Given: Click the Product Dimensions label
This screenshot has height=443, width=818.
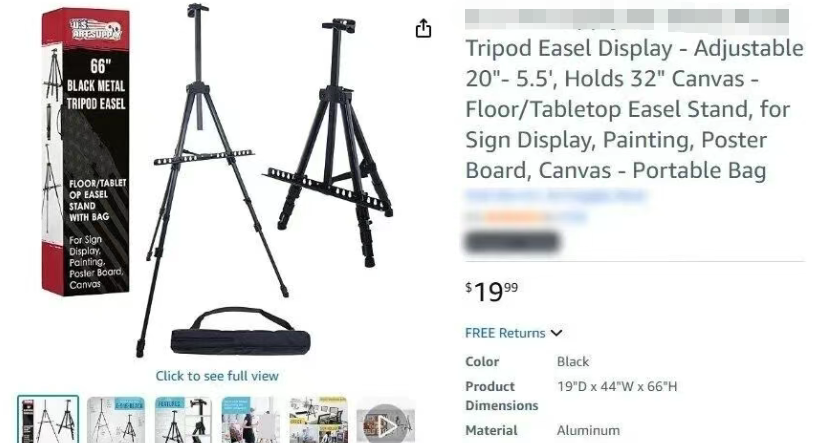Looking at the screenshot, I should coord(501,396).
